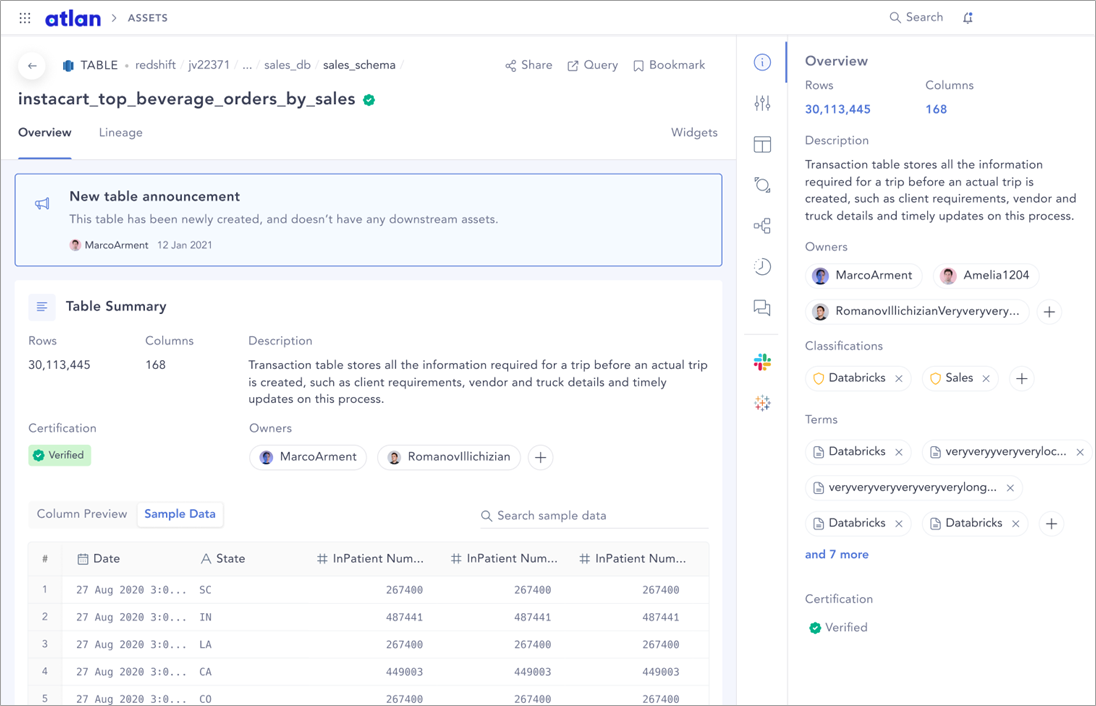Expand 'and 7 more' terms
The width and height of the screenshot is (1096, 706).
tap(837, 554)
